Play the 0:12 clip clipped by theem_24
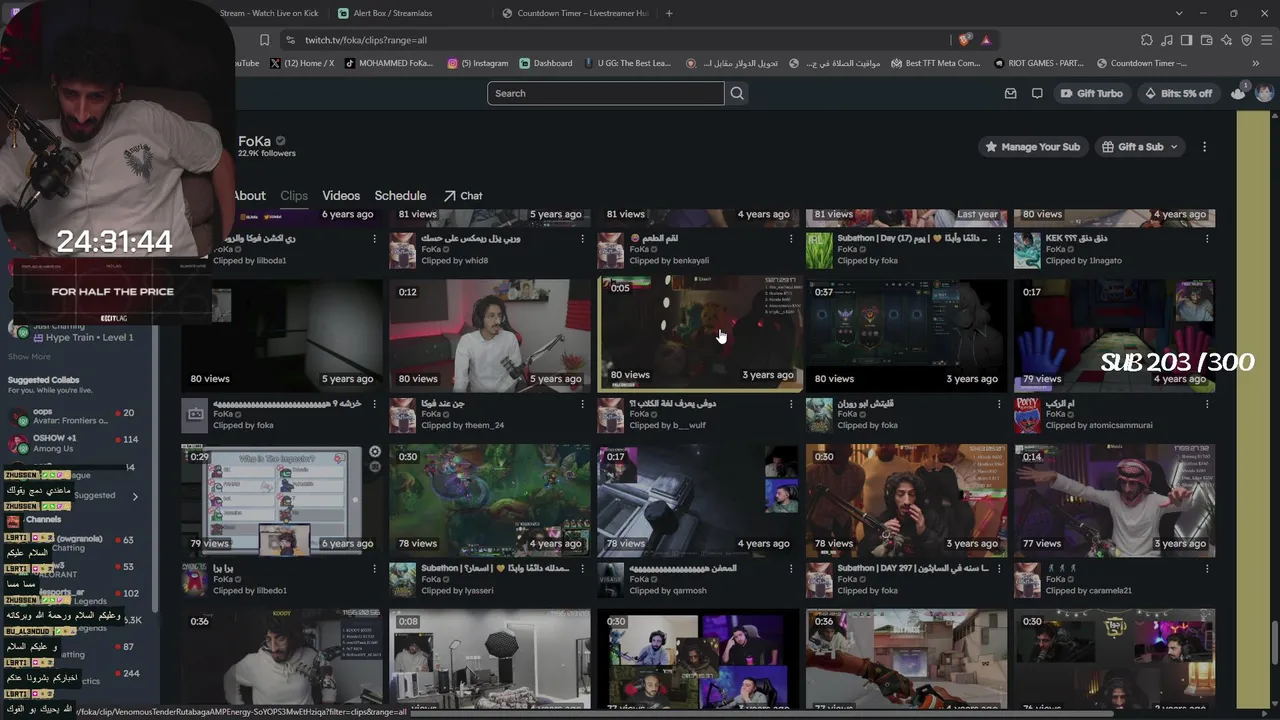 [x=490, y=335]
